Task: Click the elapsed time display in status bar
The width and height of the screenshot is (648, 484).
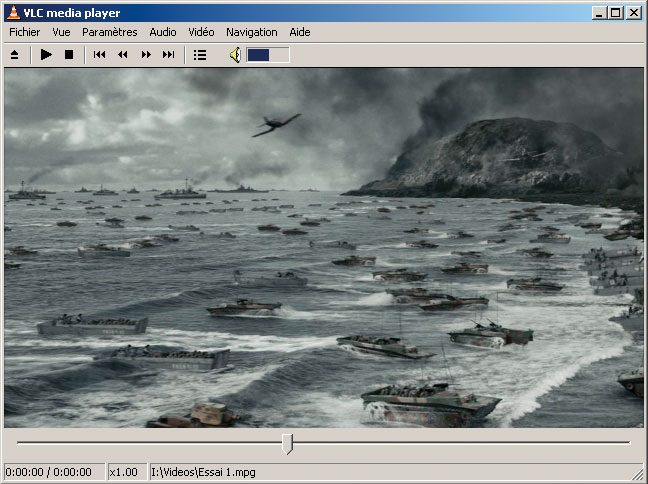Action: [48, 472]
